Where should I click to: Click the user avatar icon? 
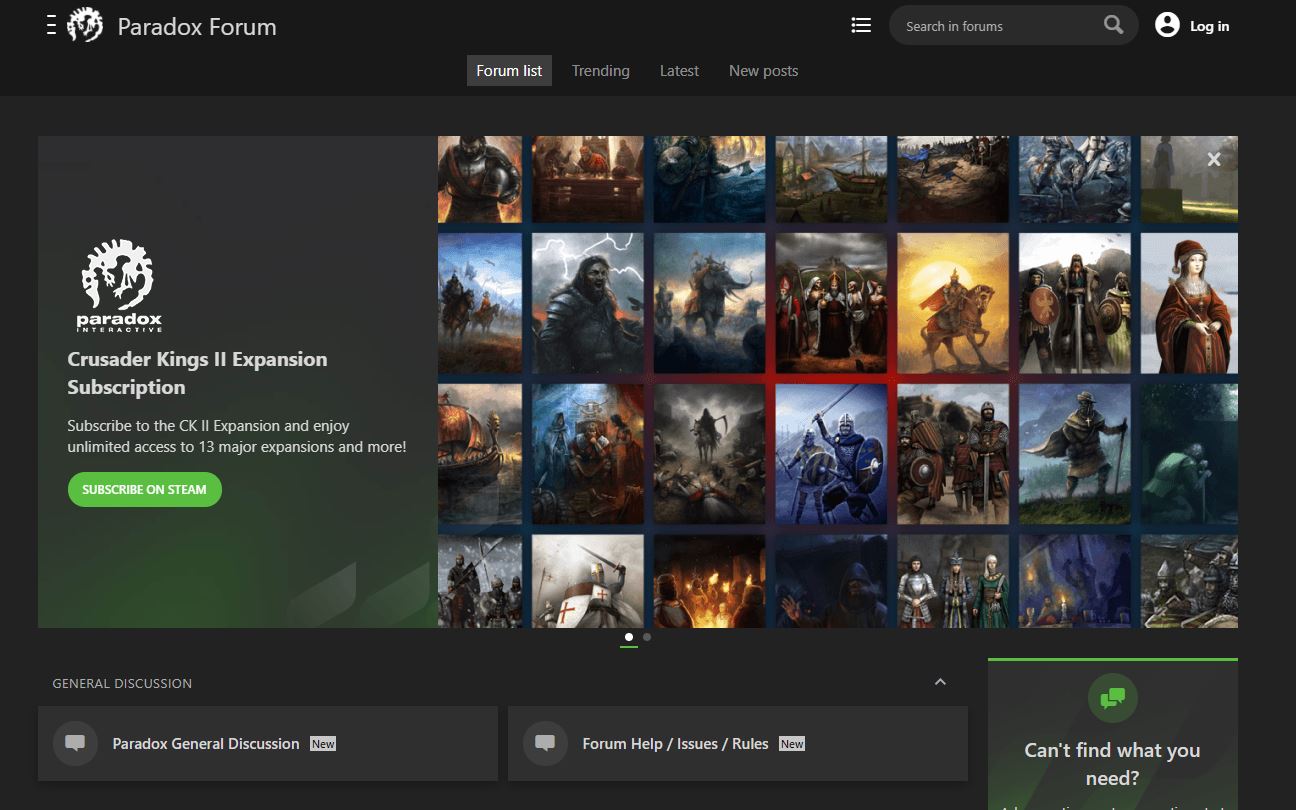coord(1167,26)
